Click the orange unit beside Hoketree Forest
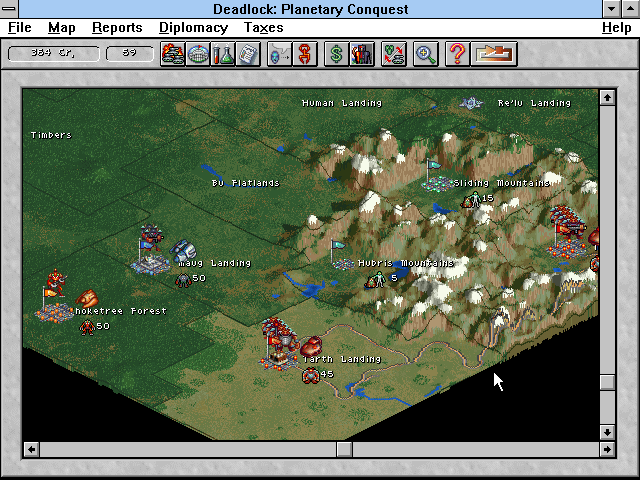Viewport: 640px width, 480px height. 87,298
